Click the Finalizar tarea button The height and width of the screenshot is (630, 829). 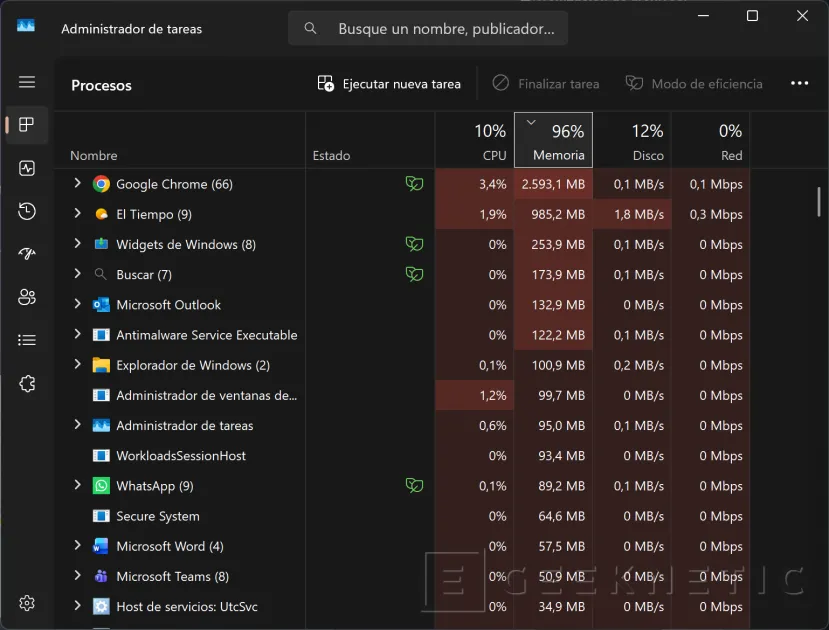pos(546,84)
